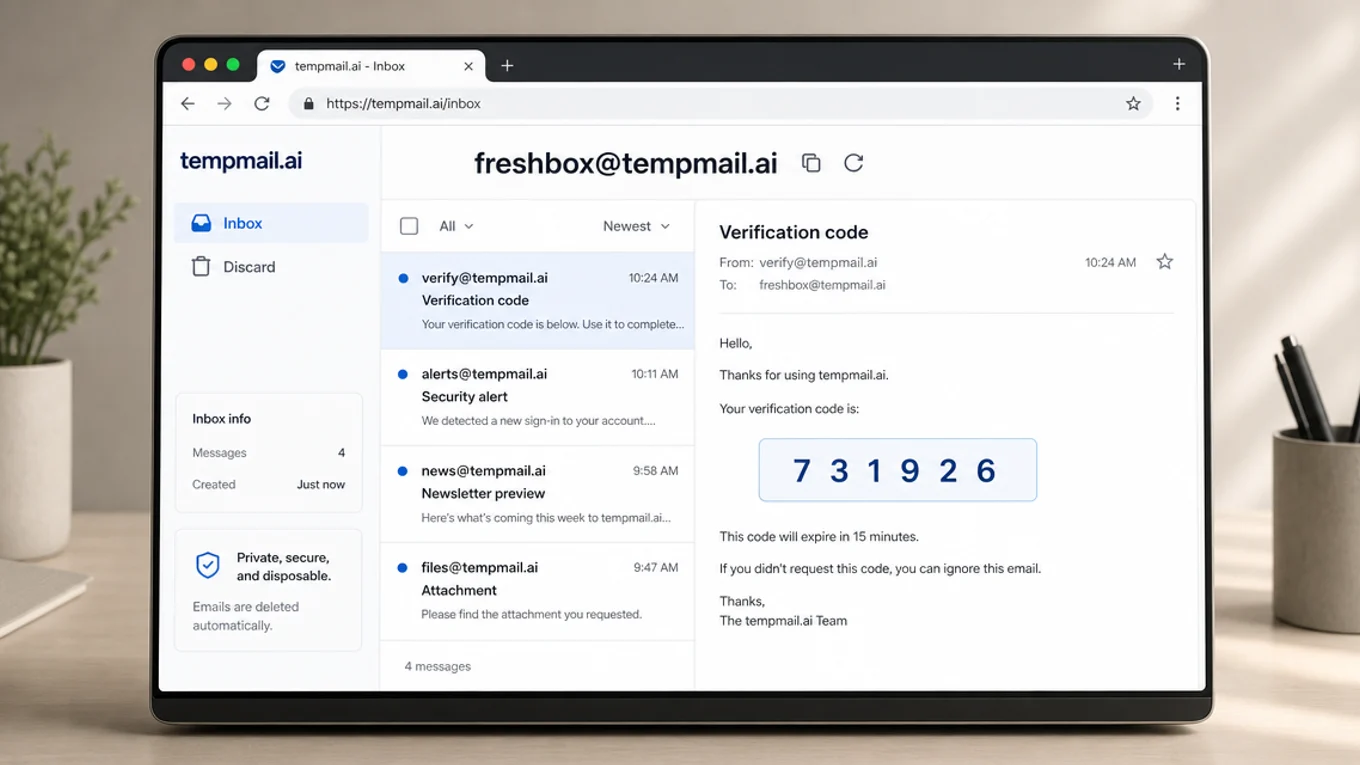Tick the select-all checkbox above the message list
The image size is (1360, 765).
coord(409,226)
